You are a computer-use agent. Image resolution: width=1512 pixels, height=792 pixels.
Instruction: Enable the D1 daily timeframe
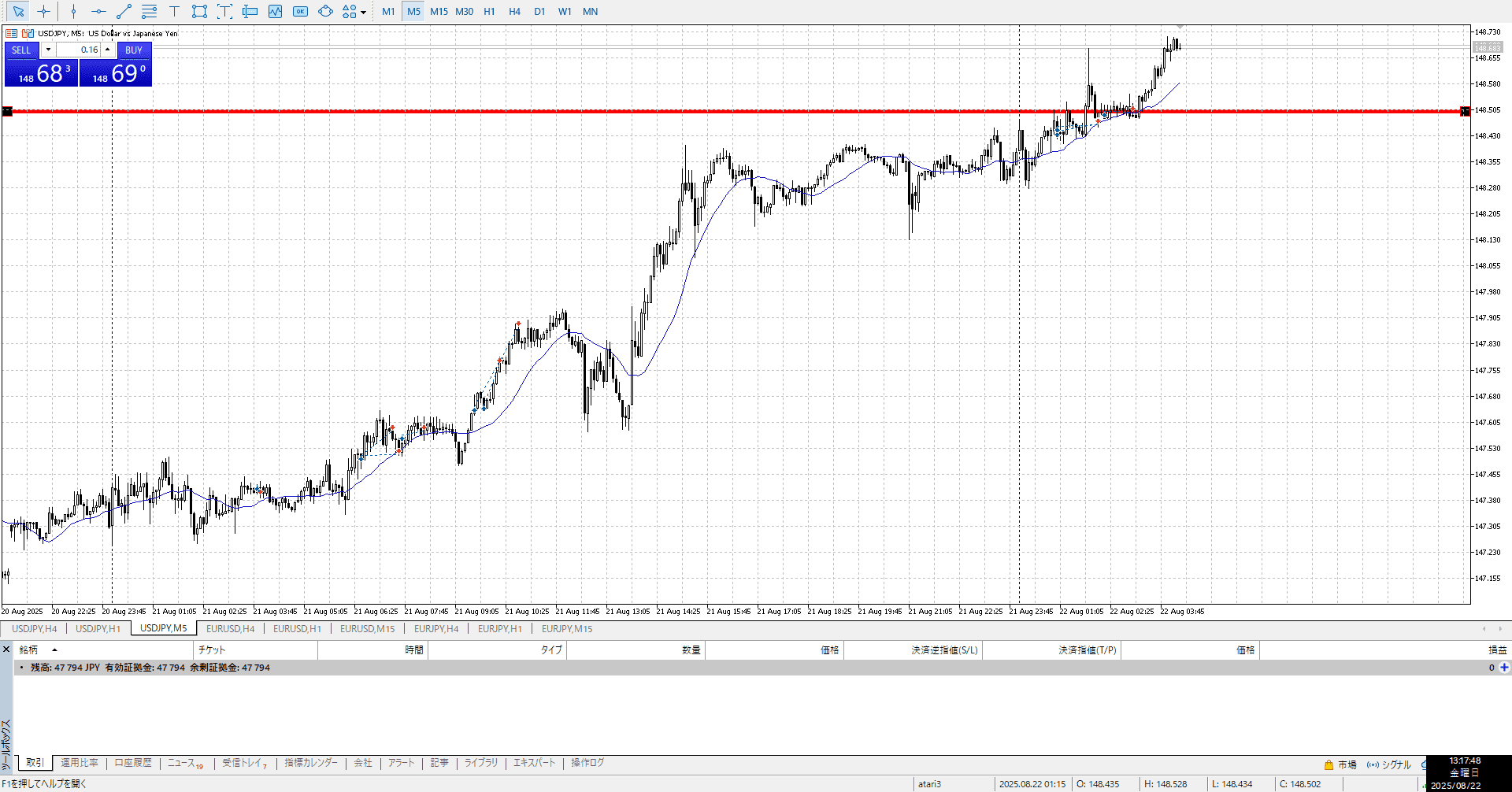pos(539,12)
